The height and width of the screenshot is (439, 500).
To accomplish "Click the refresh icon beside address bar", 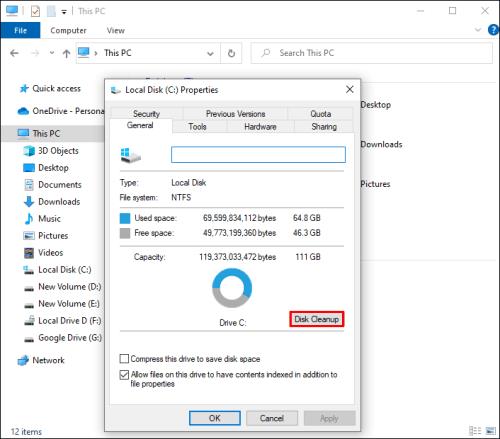I will click(x=231, y=53).
